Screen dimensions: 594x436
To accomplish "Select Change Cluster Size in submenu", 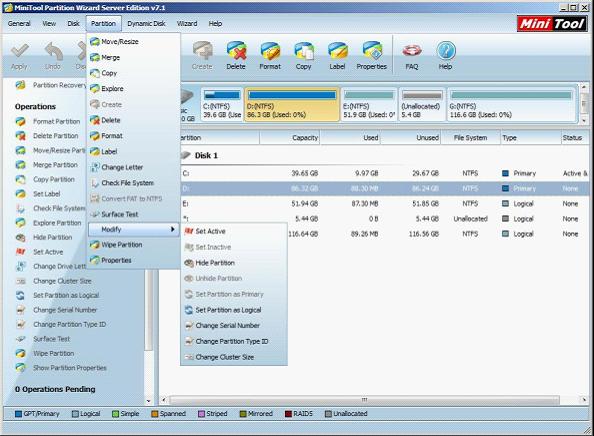I will click(x=234, y=357).
